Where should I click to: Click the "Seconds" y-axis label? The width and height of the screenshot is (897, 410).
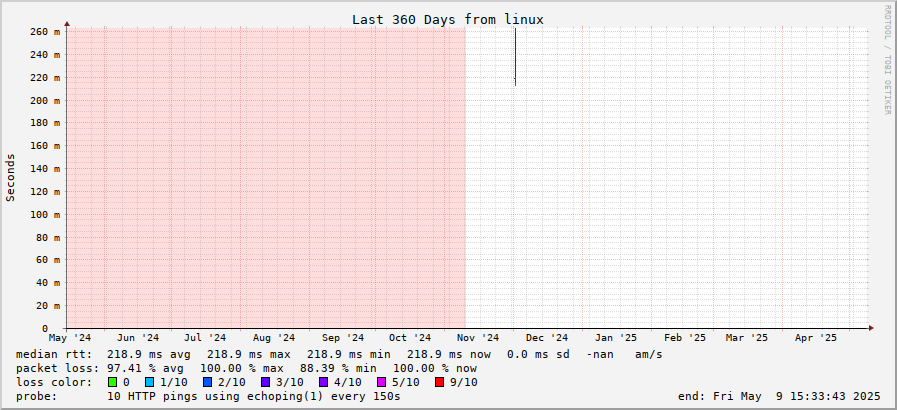click(x=10, y=177)
